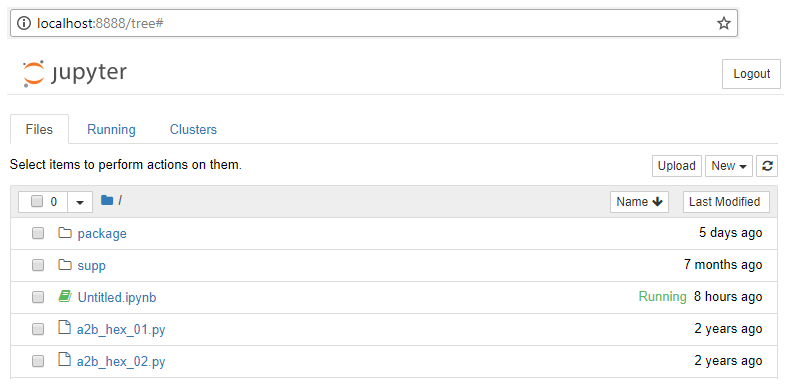This screenshot has height=384, width=788.
Task: Click the green Untitled.ipynb notebook icon
Action: coord(65,297)
